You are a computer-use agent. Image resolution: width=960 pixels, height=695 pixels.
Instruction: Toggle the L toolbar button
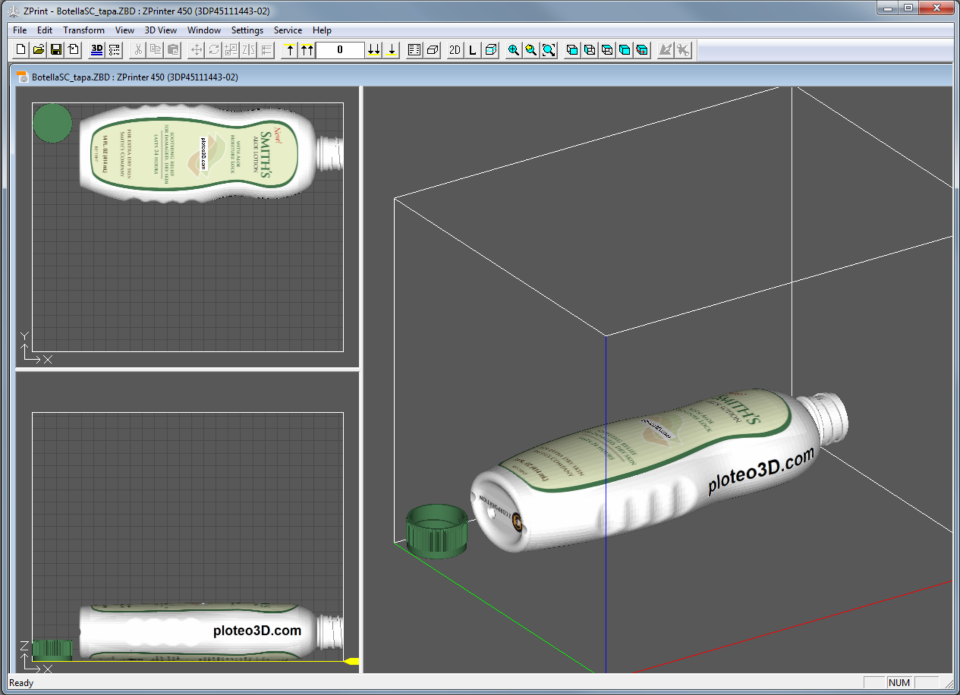(x=473, y=50)
